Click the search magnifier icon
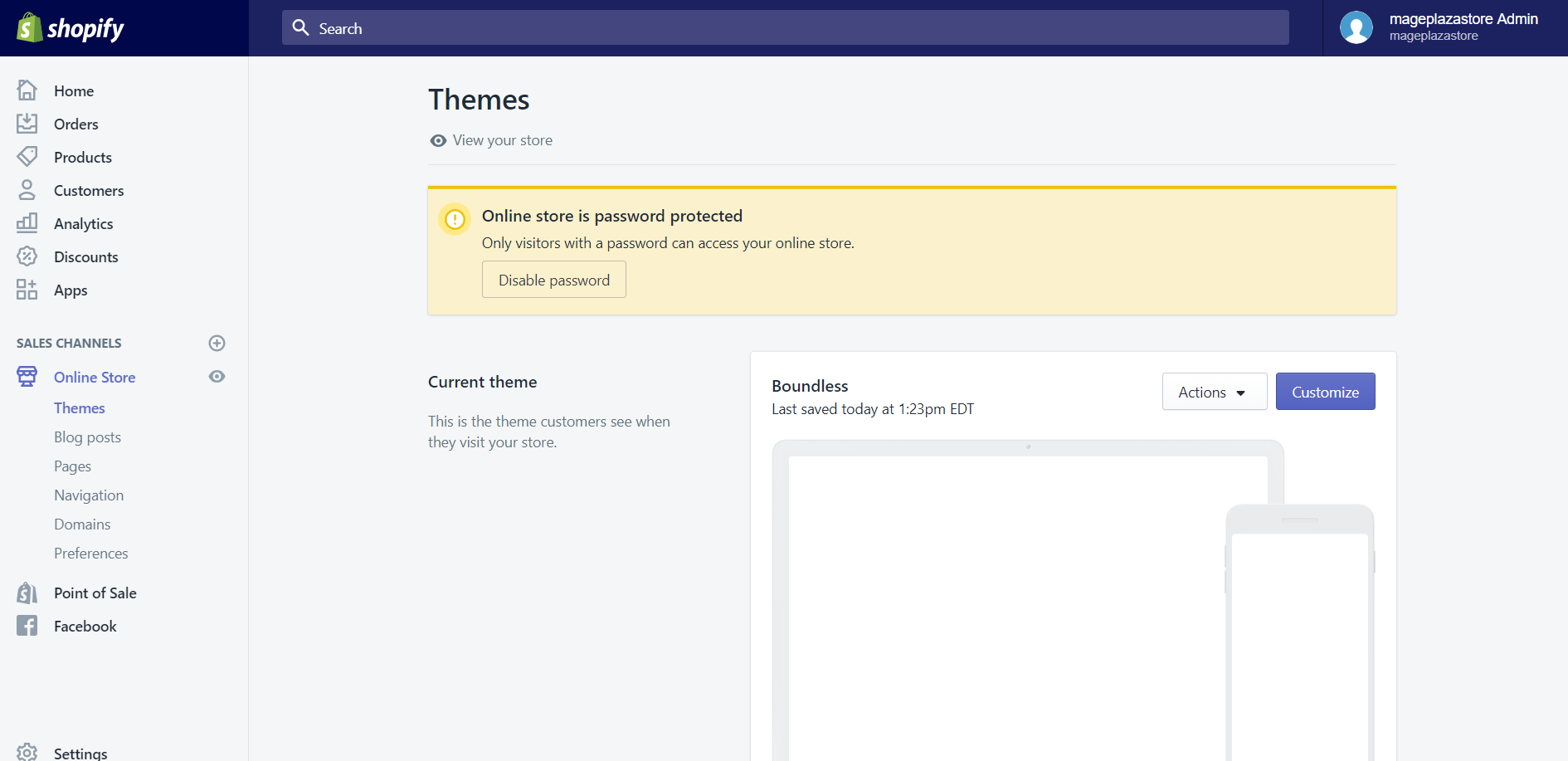The width and height of the screenshot is (1568, 761). pos(300,27)
